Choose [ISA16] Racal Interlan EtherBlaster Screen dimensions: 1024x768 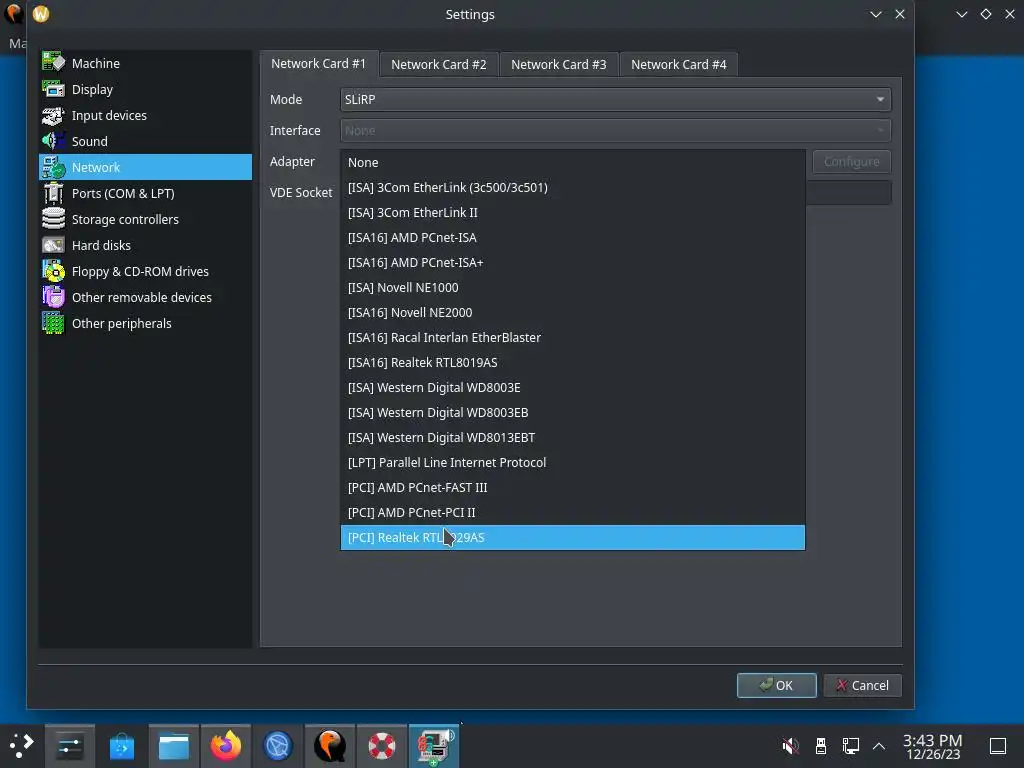click(573, 338)
